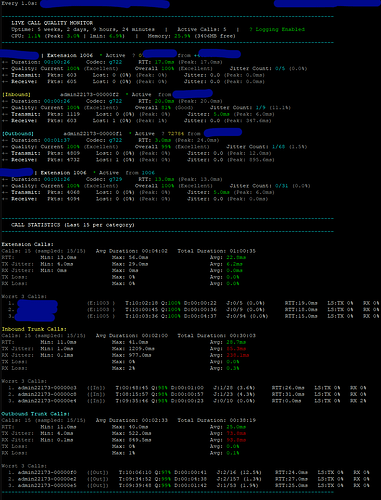This screenshot has width=381, height=500.
Task: Select "Total Duration: 00:38:19"
Action: pos(217,420)
